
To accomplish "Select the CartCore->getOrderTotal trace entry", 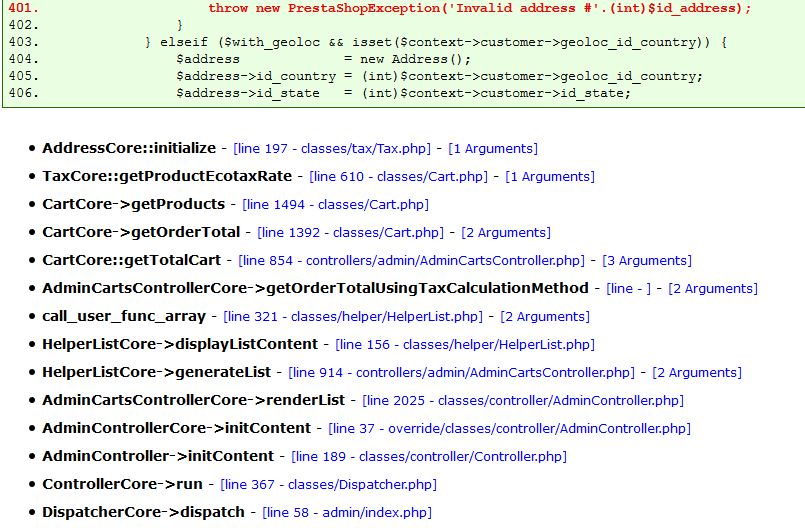I will click(x=141, y=232).
